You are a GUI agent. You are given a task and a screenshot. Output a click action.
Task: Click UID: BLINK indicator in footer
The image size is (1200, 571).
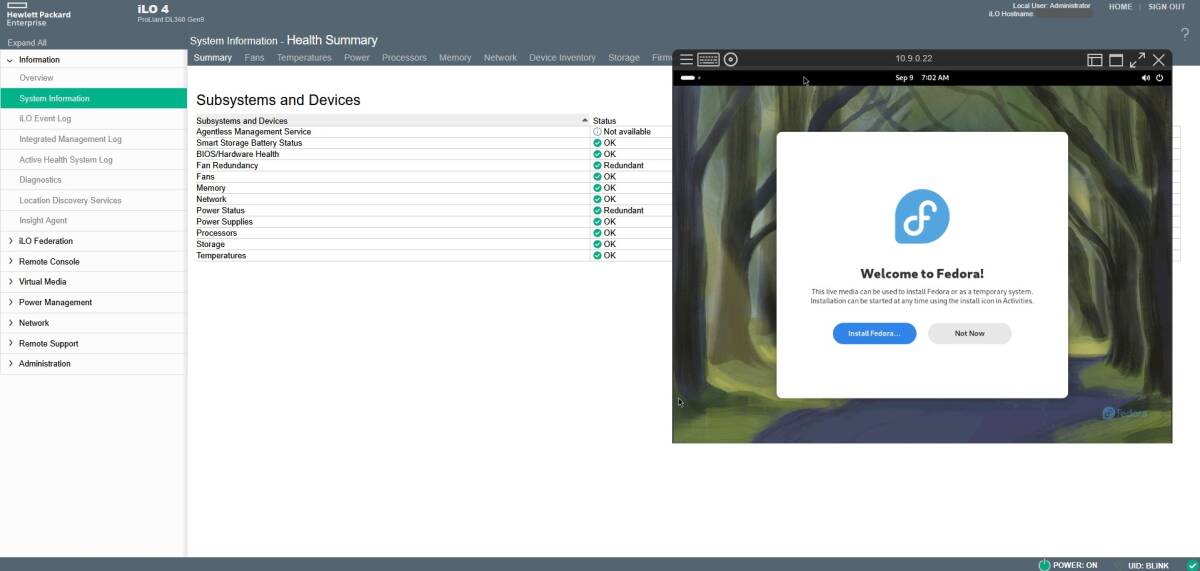pyautogui.click(x=1148, y=565)
